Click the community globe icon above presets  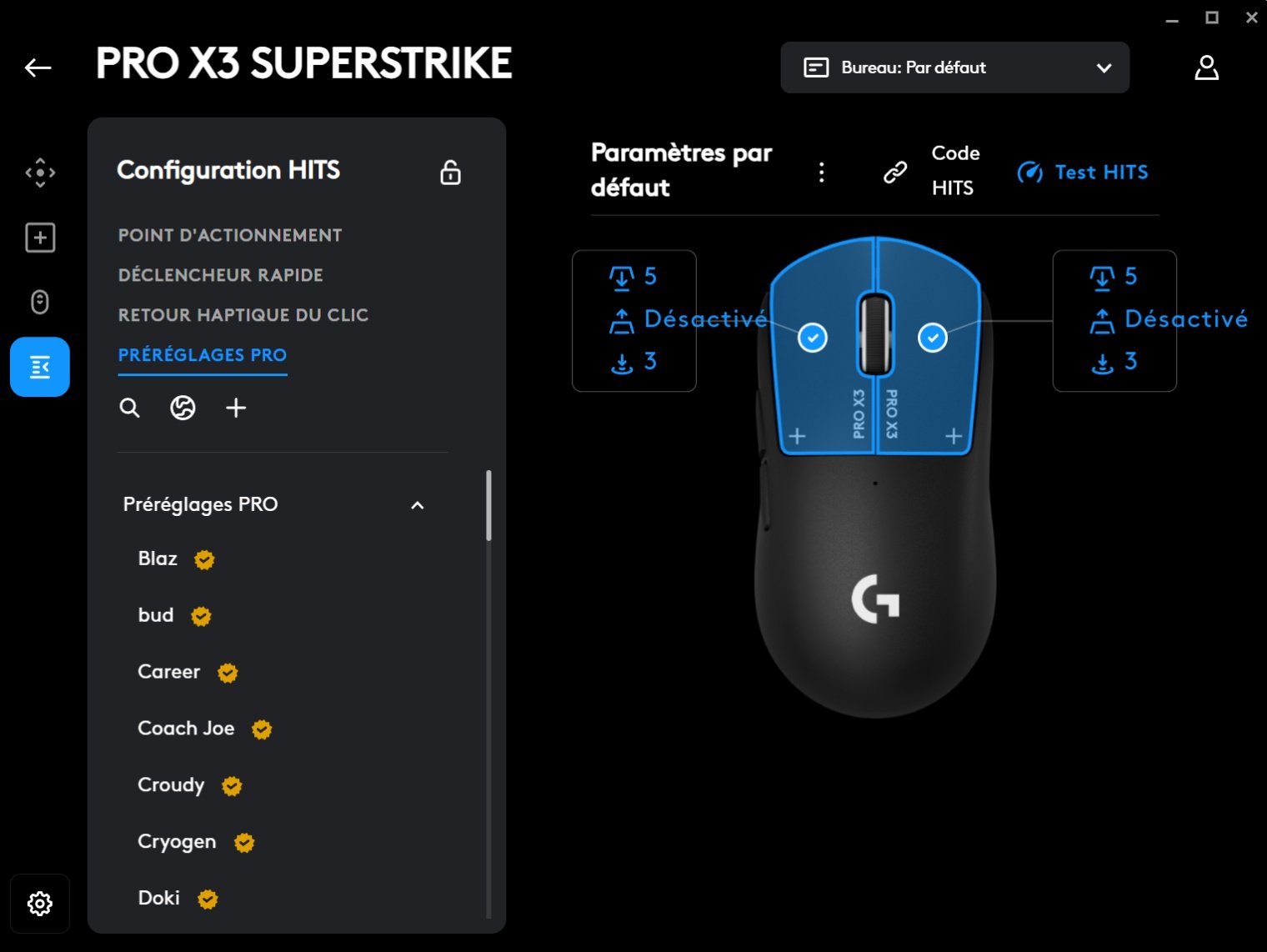(x=183, y=408)
